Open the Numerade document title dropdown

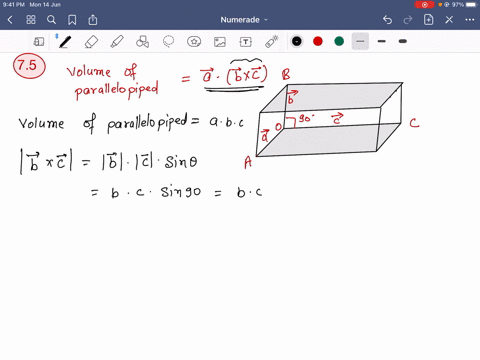point(244,20)
